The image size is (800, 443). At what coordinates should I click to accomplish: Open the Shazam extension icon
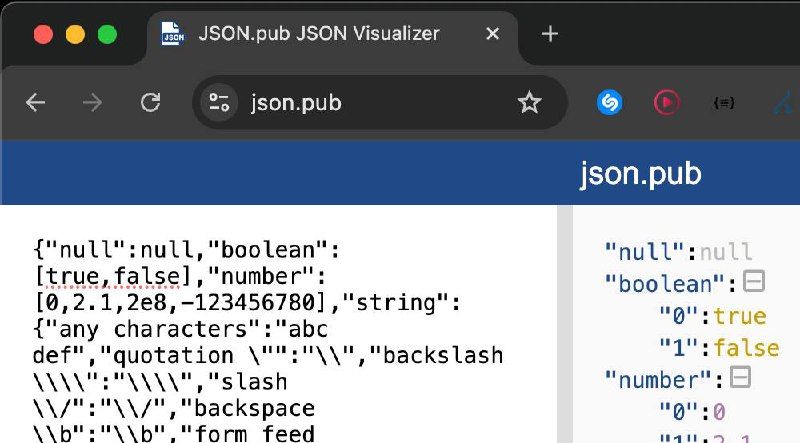[609, 103]
